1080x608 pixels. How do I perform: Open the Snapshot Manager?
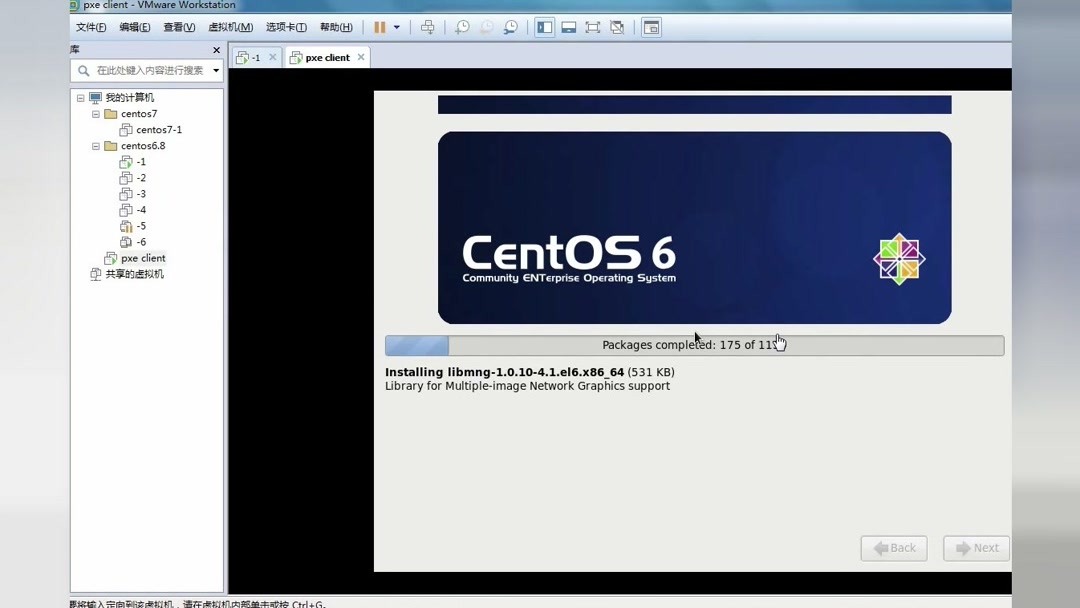click(x=511, y=27)
